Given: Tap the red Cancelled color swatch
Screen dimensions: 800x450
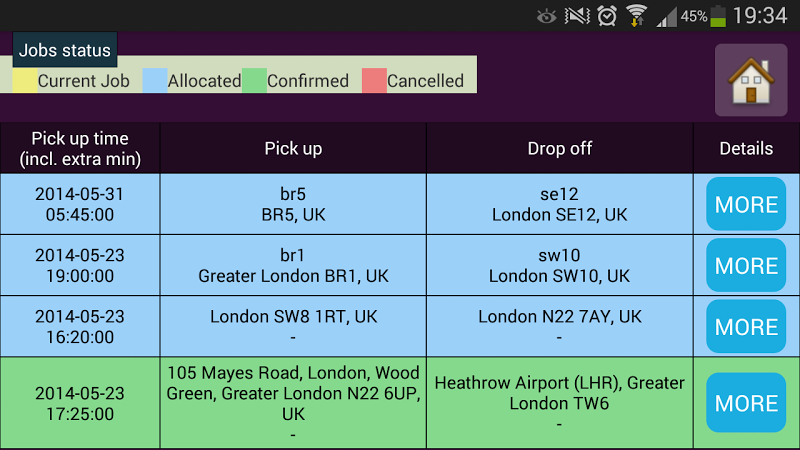Looking at the screenshot, I should coord(374,81).
